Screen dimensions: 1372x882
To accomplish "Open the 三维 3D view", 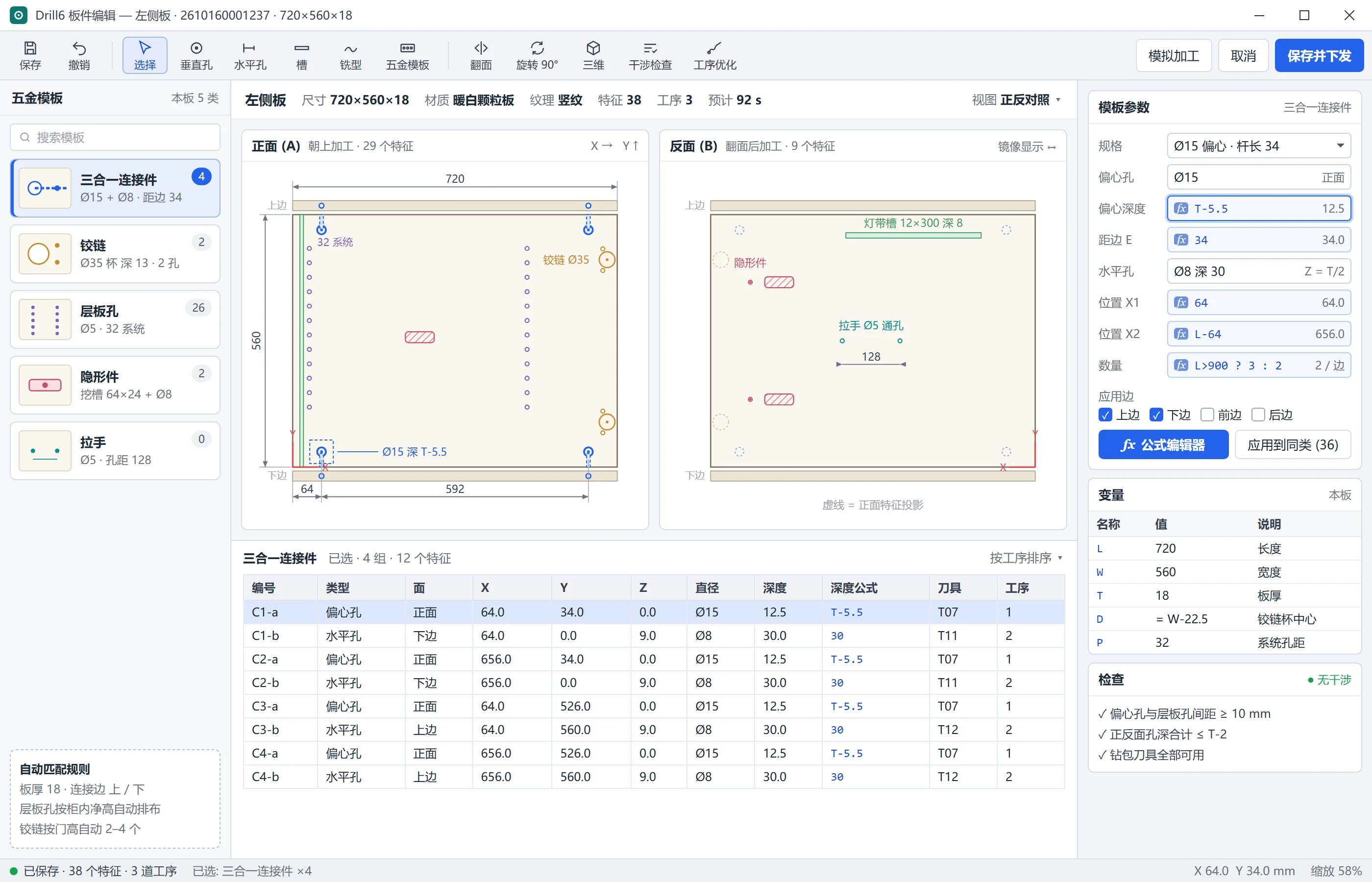I will tap(593, 55).
